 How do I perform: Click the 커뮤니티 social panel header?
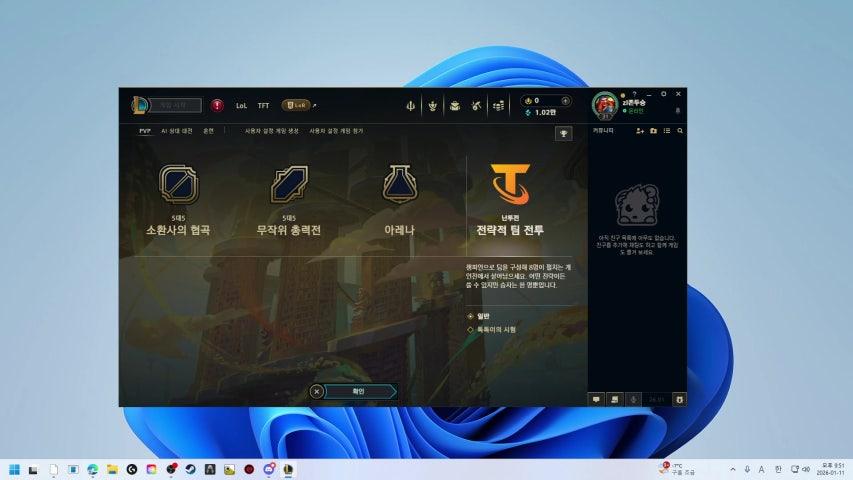pyautogui.click(x=603, y=131)
